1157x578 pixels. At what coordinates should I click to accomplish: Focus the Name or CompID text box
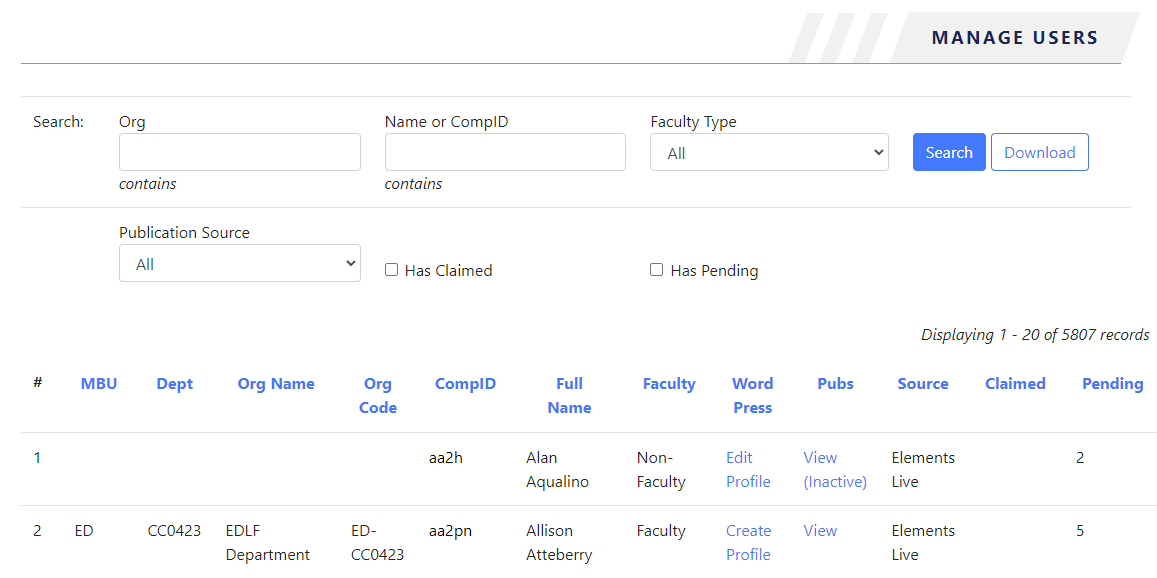click(505, 152)
